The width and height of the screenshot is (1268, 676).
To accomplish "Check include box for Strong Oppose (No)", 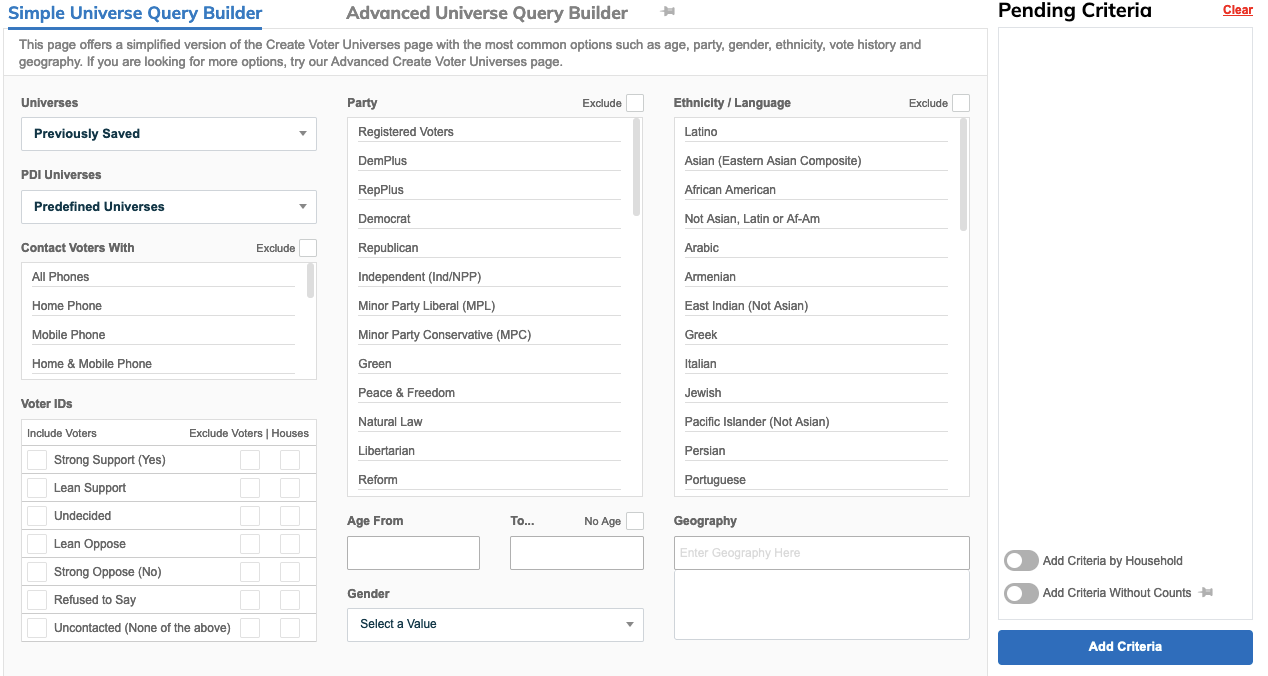I will tap(37, 572).
